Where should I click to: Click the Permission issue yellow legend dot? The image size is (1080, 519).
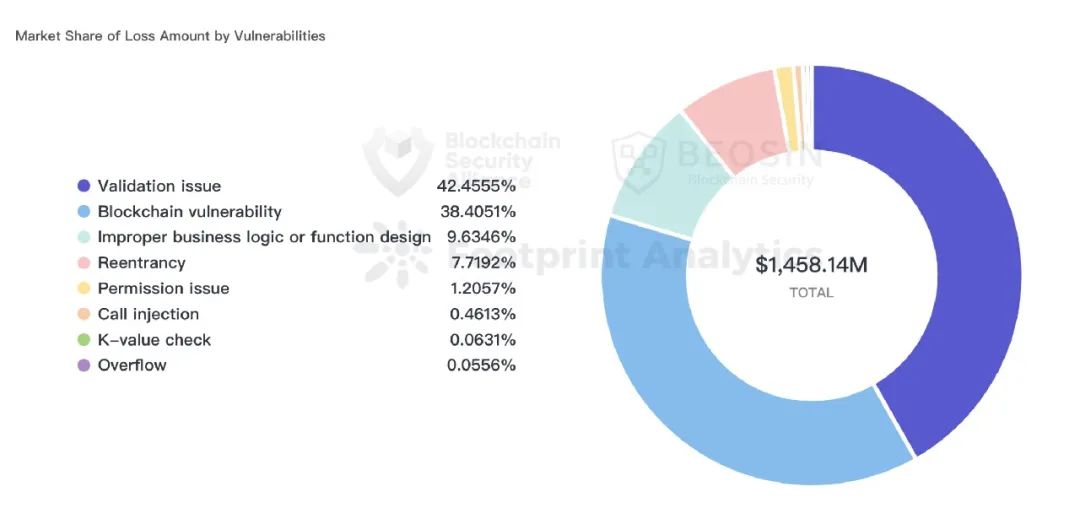point(84,288)
